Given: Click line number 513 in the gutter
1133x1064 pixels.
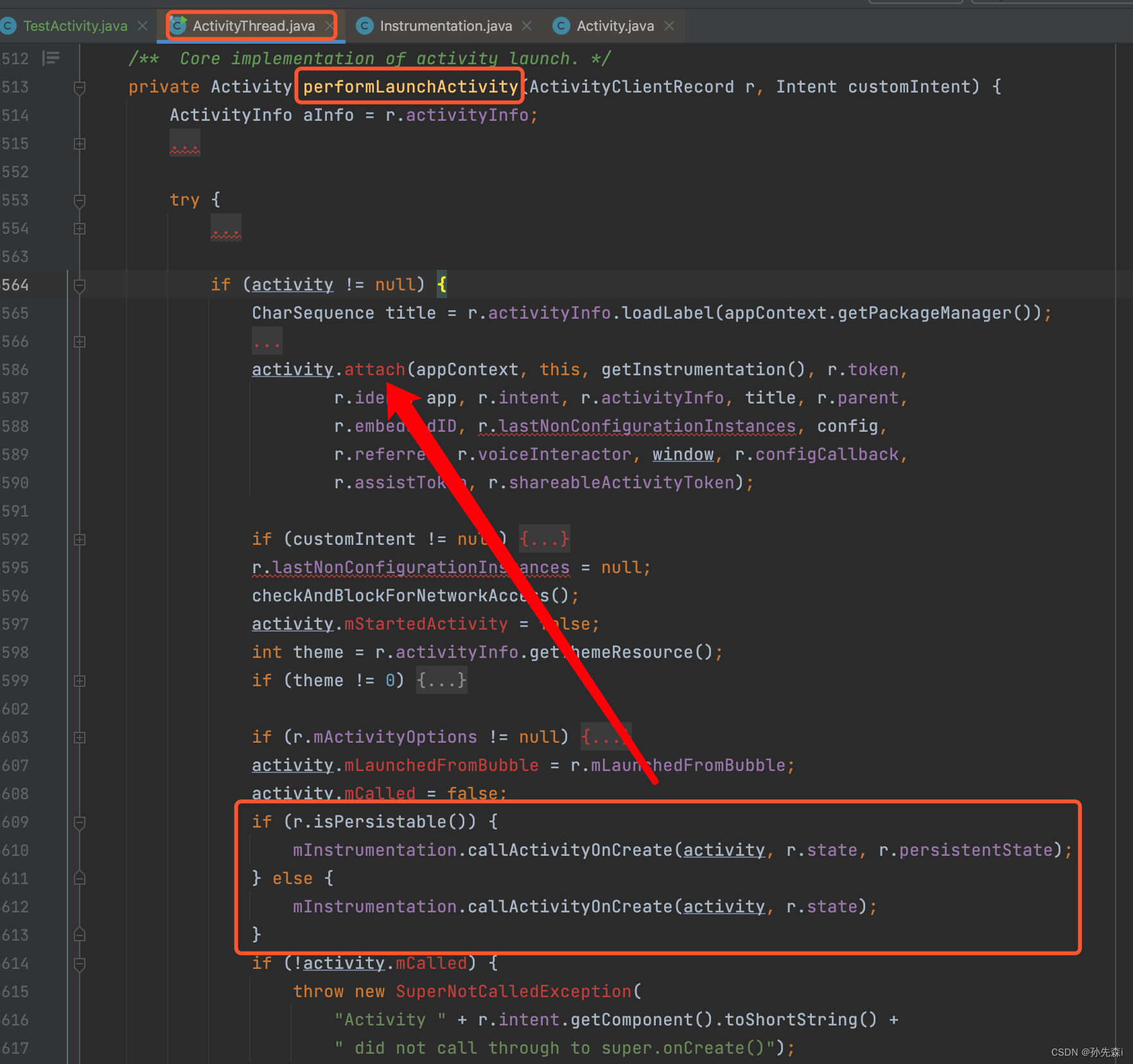Looking at the screenshot, I should pos(15,87).
